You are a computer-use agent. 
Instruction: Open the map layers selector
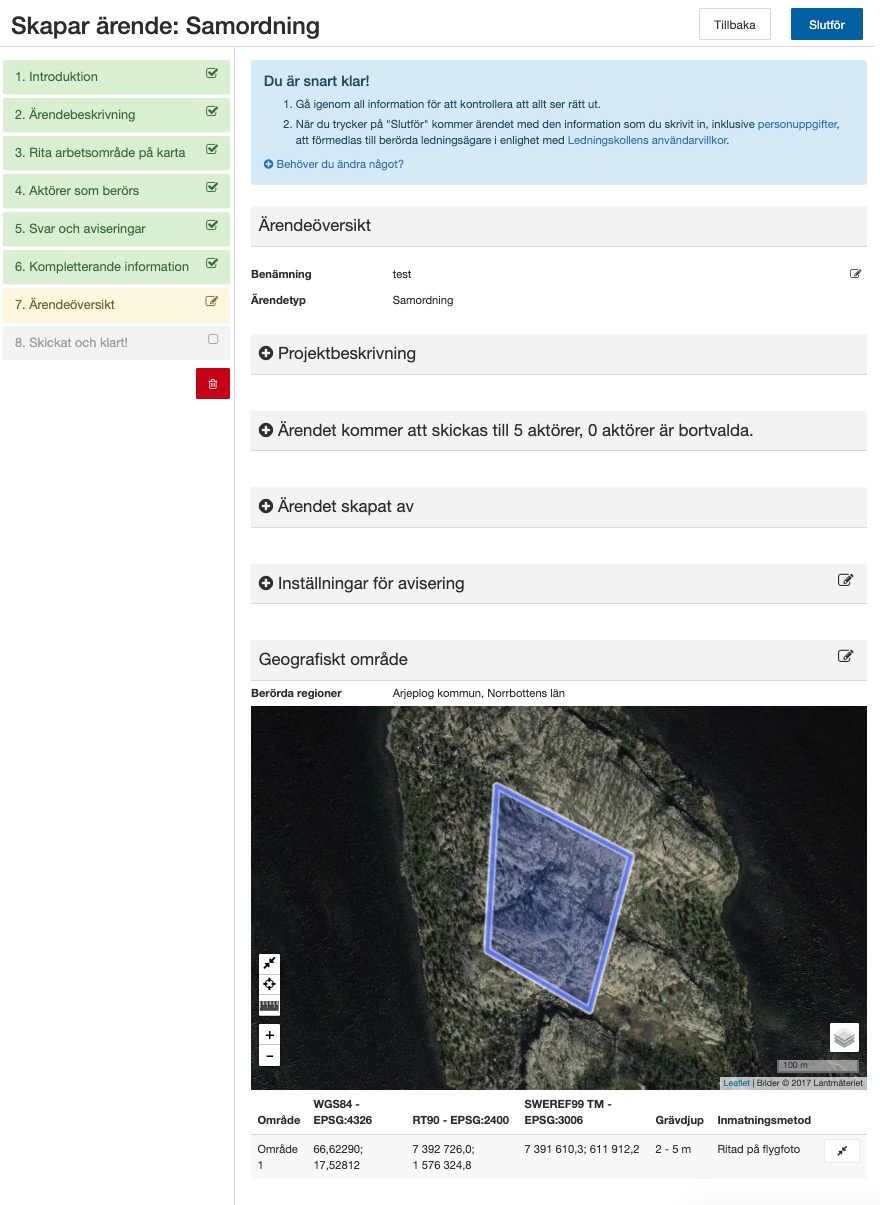pos(844,1038)
